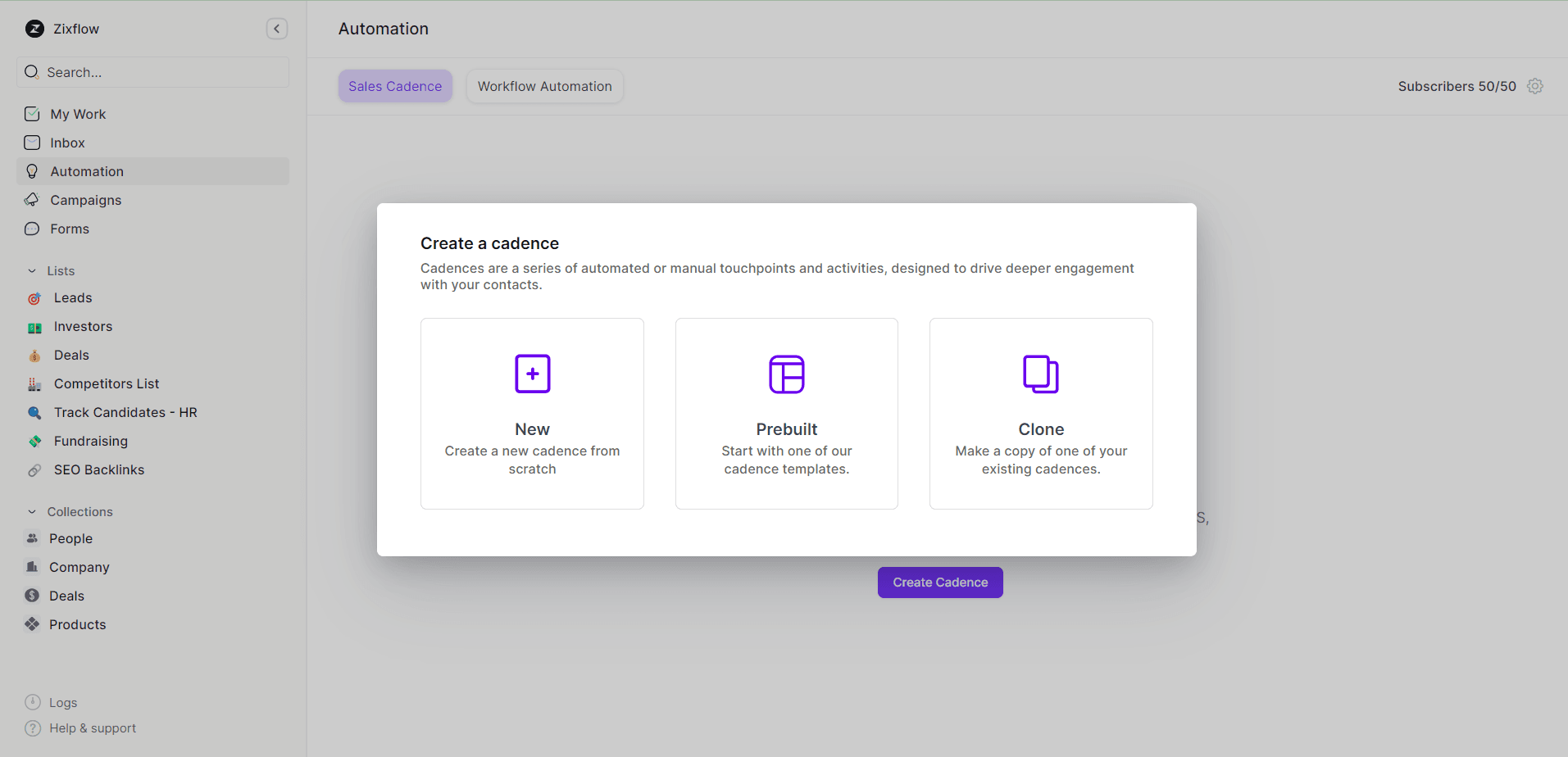This screenshot has height=757, width=1568.
Task: Click inside the Search field
Action: coord(152,72)
